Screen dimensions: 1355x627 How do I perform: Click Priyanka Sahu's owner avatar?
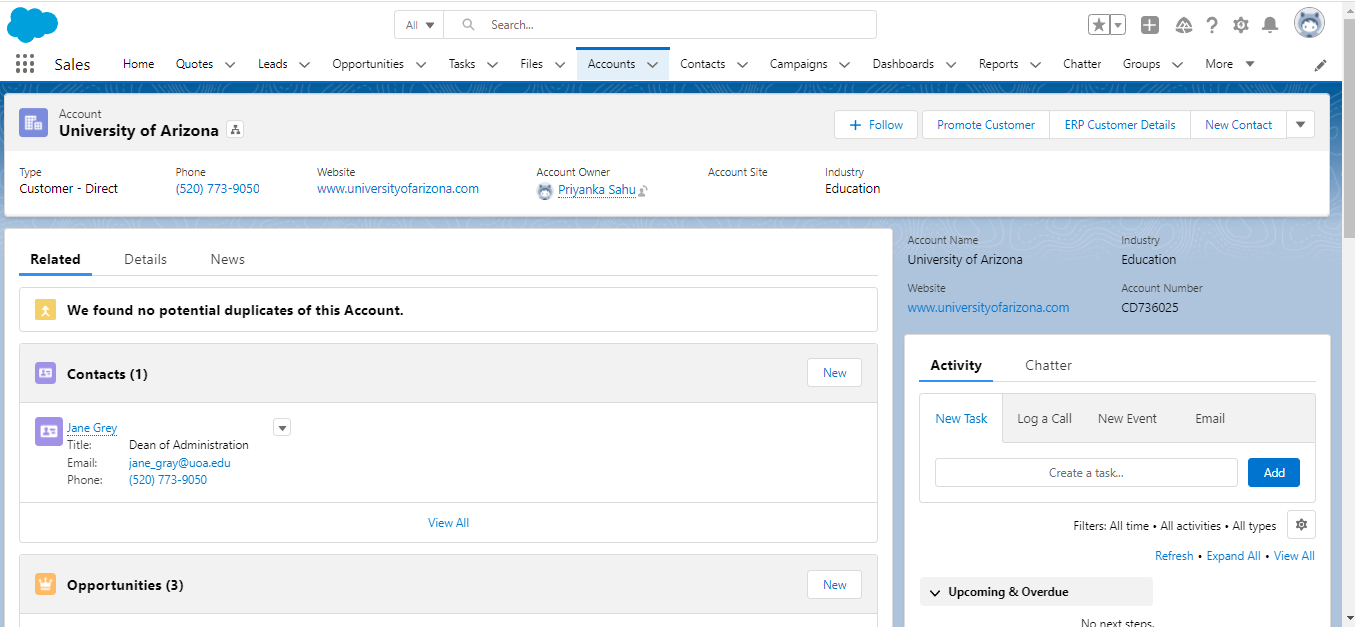click(x=545, y=191)
